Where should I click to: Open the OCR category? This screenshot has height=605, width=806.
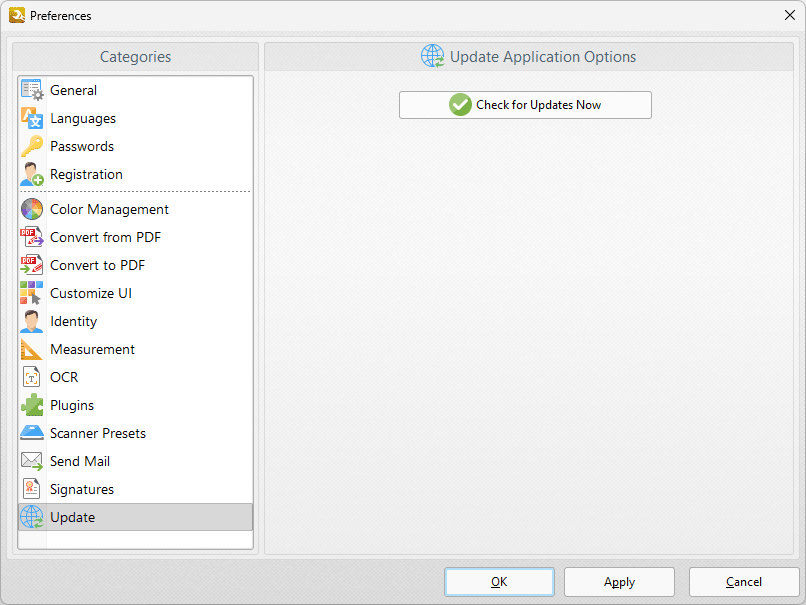[136, 377]
